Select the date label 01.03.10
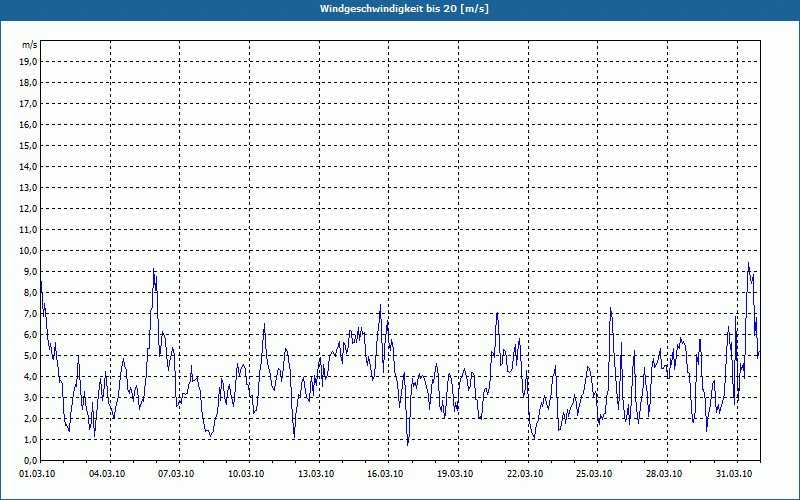Screen dimensions: 800x500 coord(37,474)
